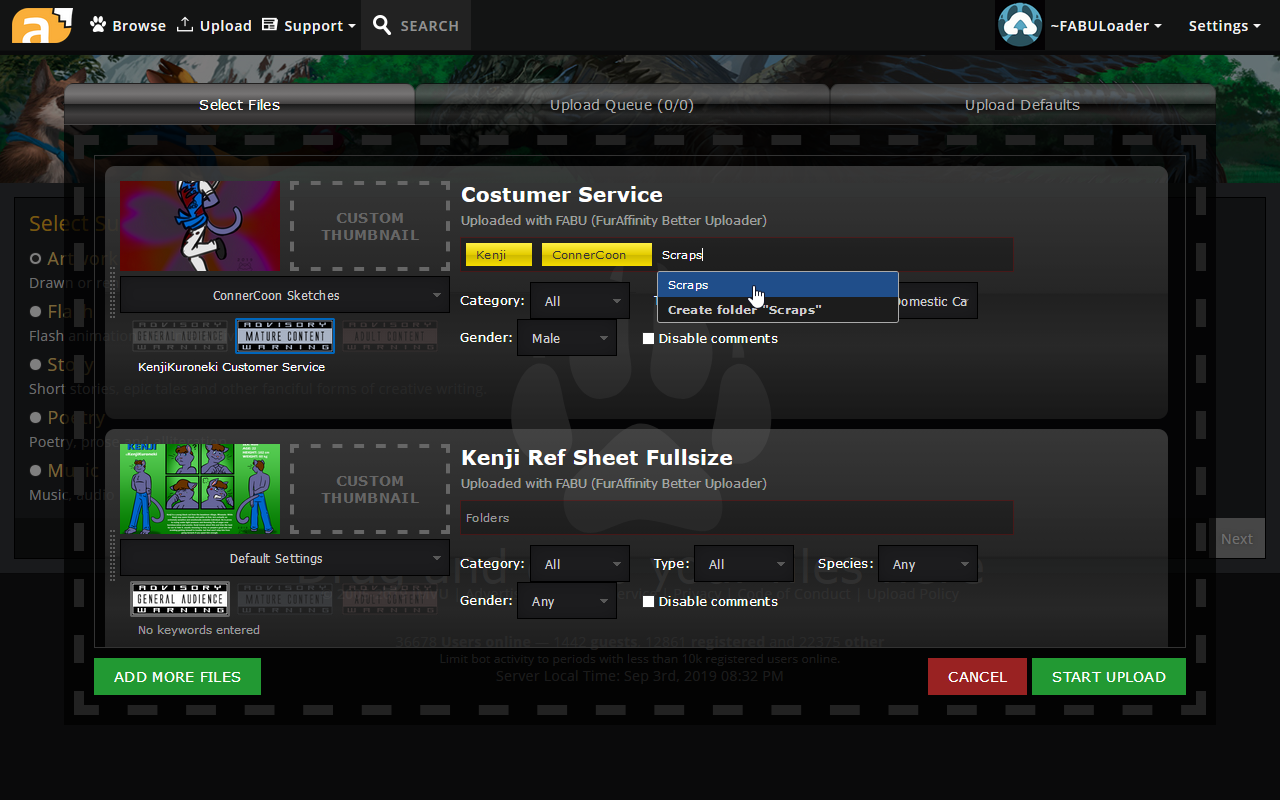The width and height of the screenshot is (1280, 800).
Task: Click Custom Thumbnail box for Kenji Ref Sheet
Action: pyautogui.click(x=370, y=489)
